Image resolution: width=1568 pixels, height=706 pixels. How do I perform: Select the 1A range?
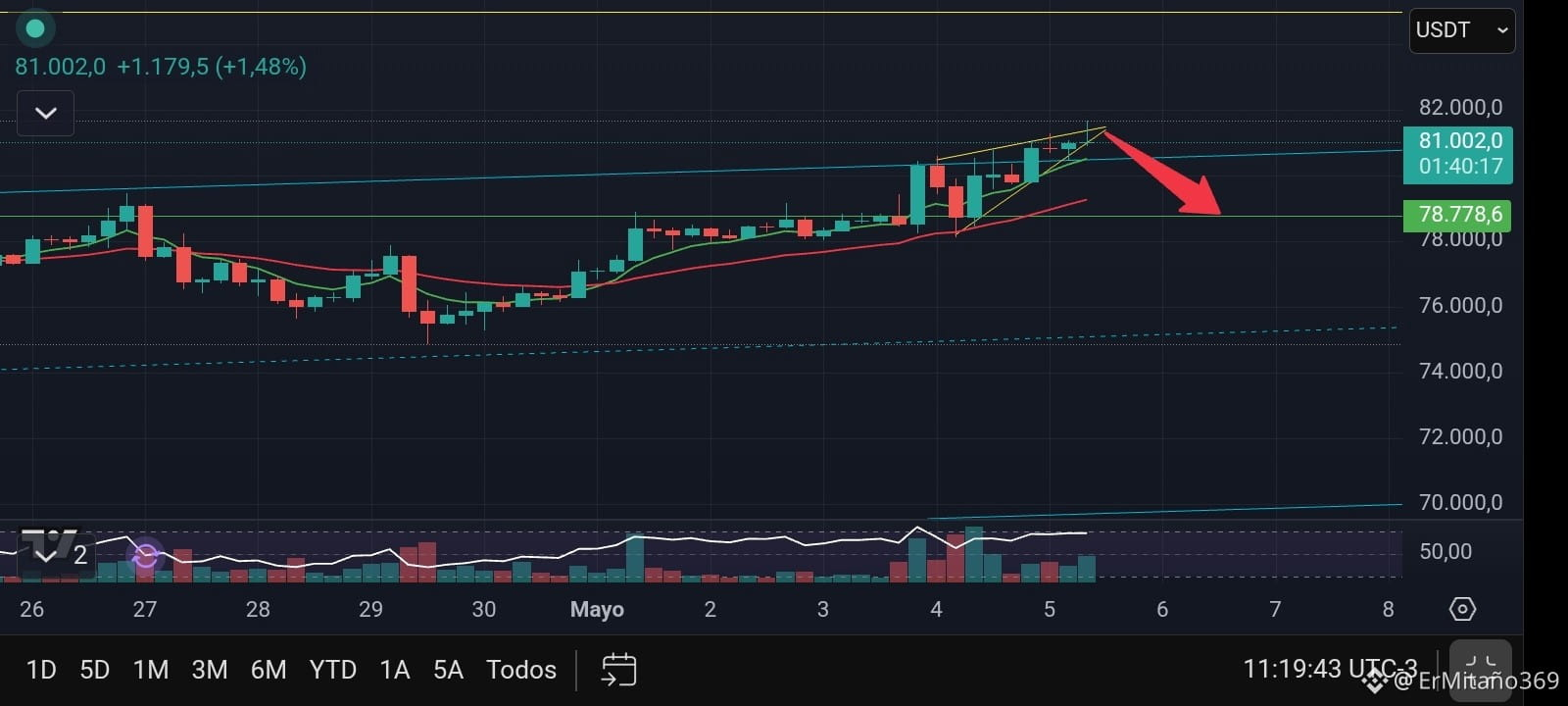(394, 670)
